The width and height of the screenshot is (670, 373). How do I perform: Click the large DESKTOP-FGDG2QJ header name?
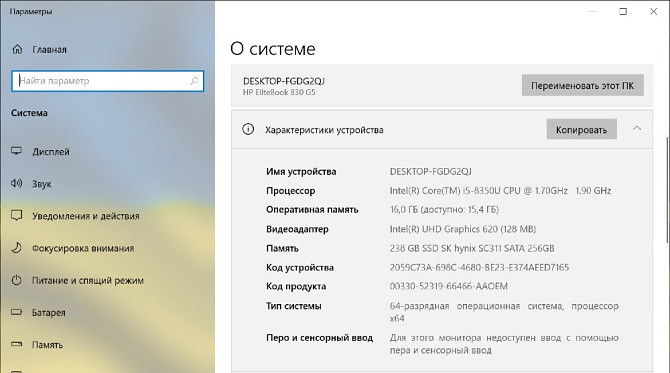tap(284, 81)
